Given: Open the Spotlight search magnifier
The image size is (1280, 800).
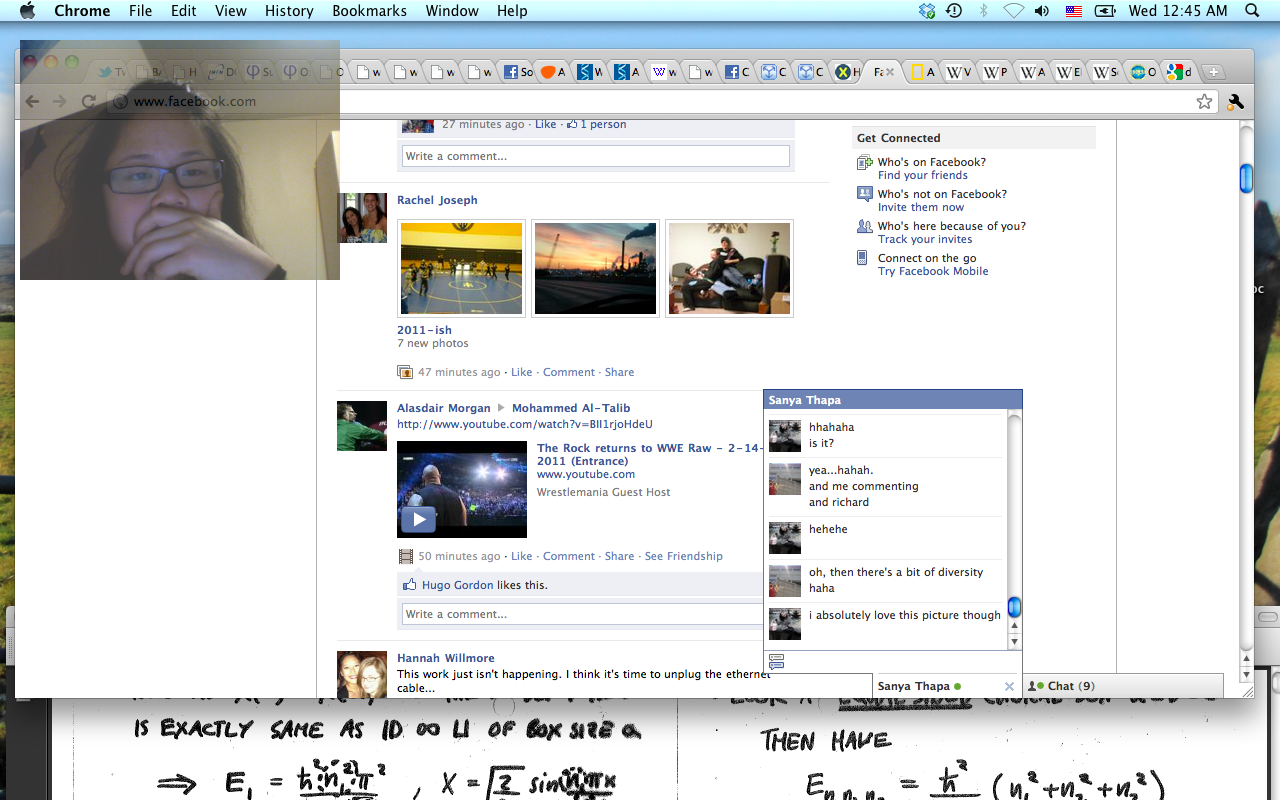Looking at the screenshot, I should coord(1252,11).
